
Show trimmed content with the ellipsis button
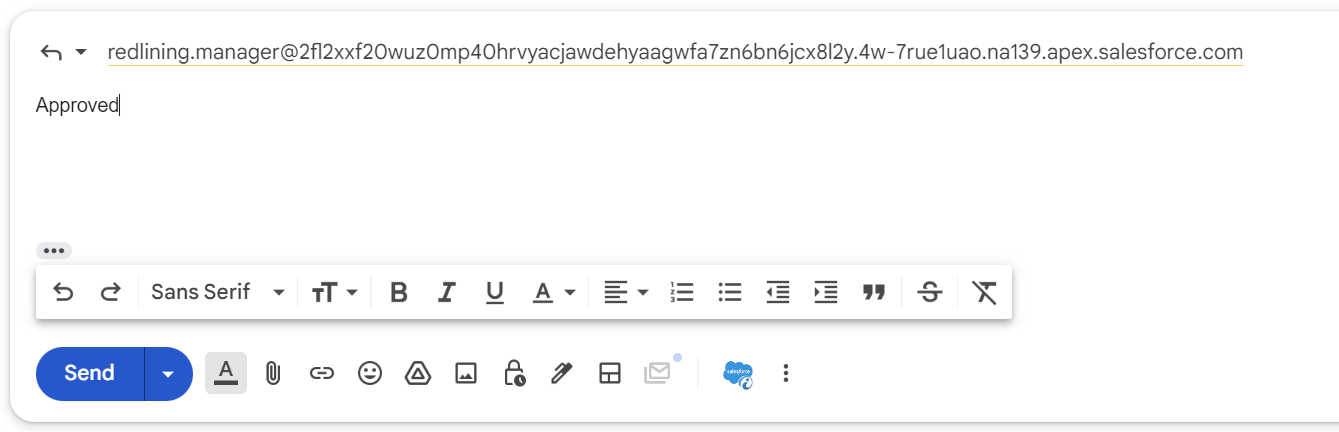[x=54, y=251]
